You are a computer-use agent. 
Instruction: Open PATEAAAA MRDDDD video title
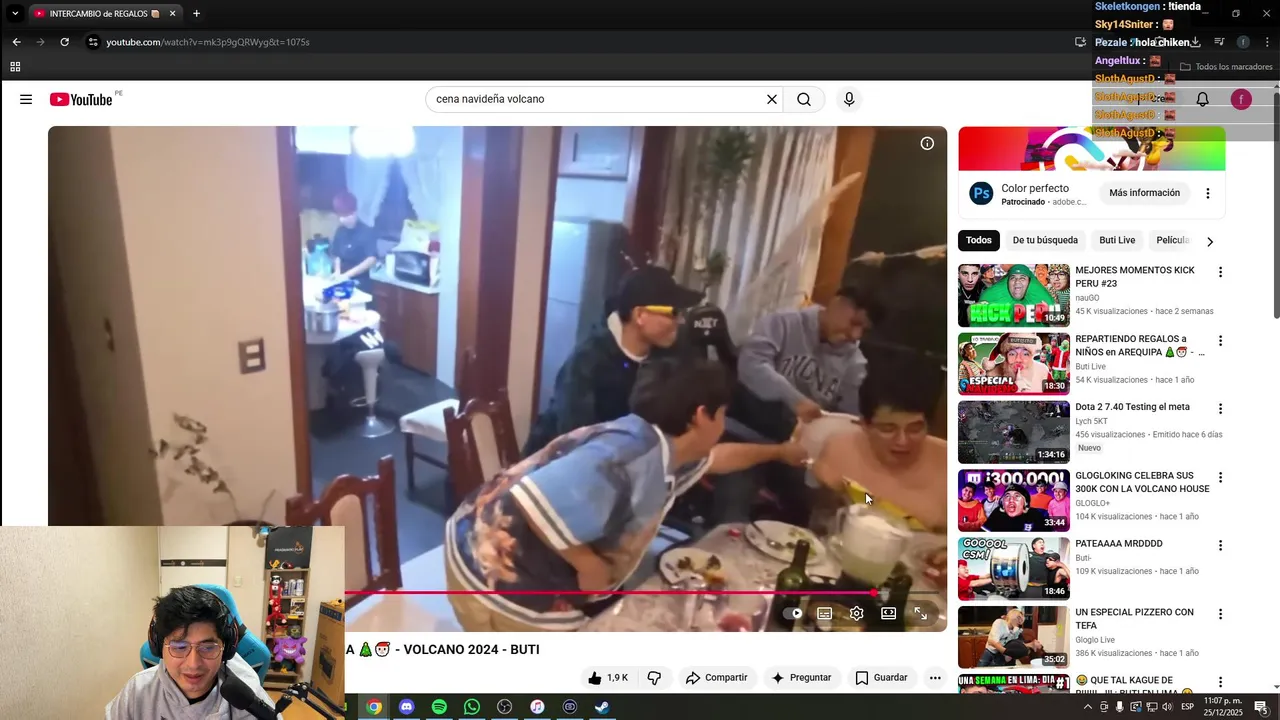[x=1119, y=544]
